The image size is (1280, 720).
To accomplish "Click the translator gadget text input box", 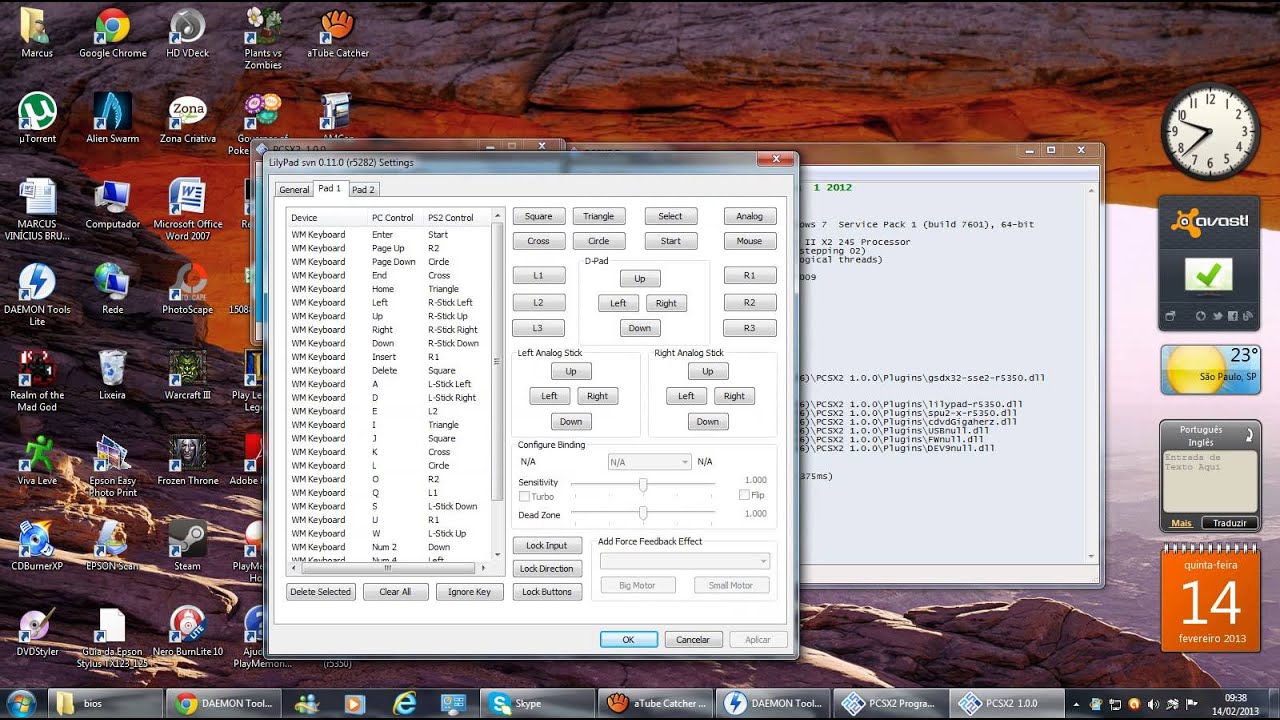I will pyautogui.click(x=1210, y=482).
